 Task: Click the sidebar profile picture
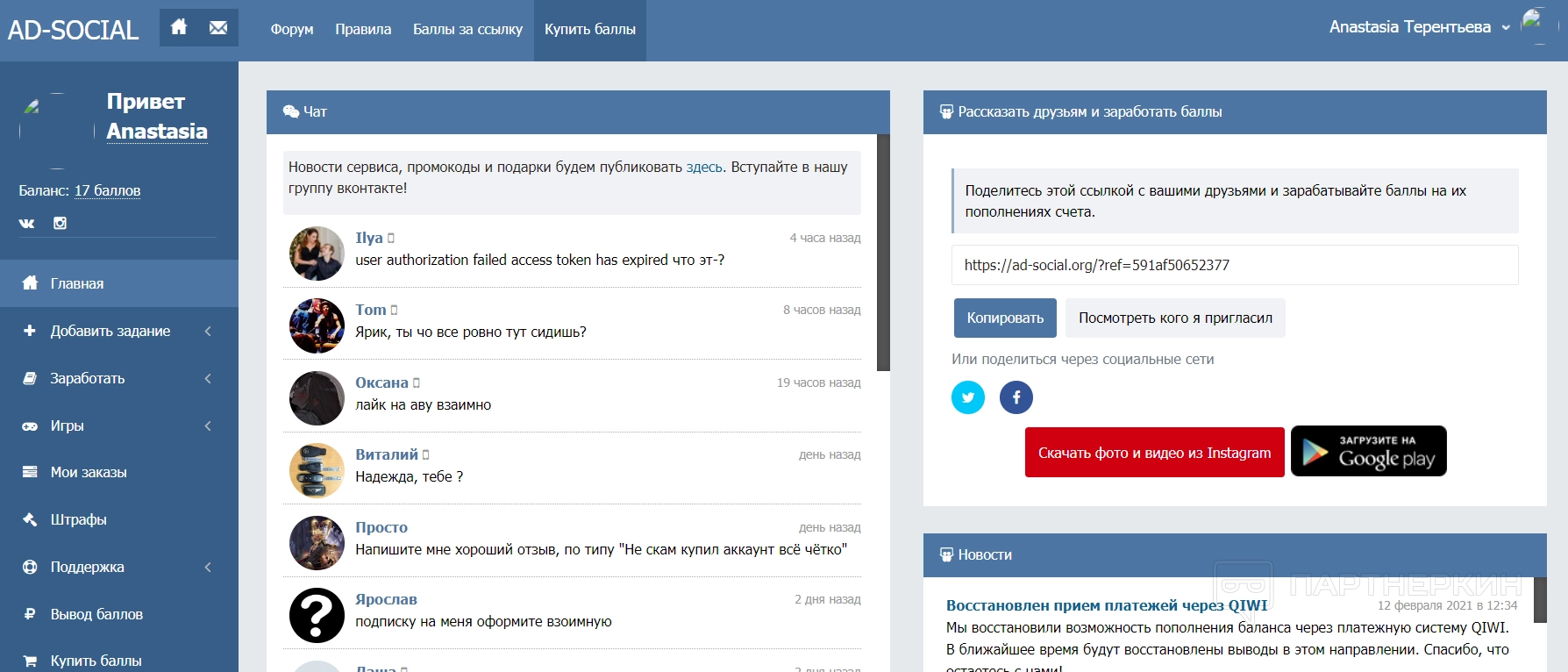point(57,131)
